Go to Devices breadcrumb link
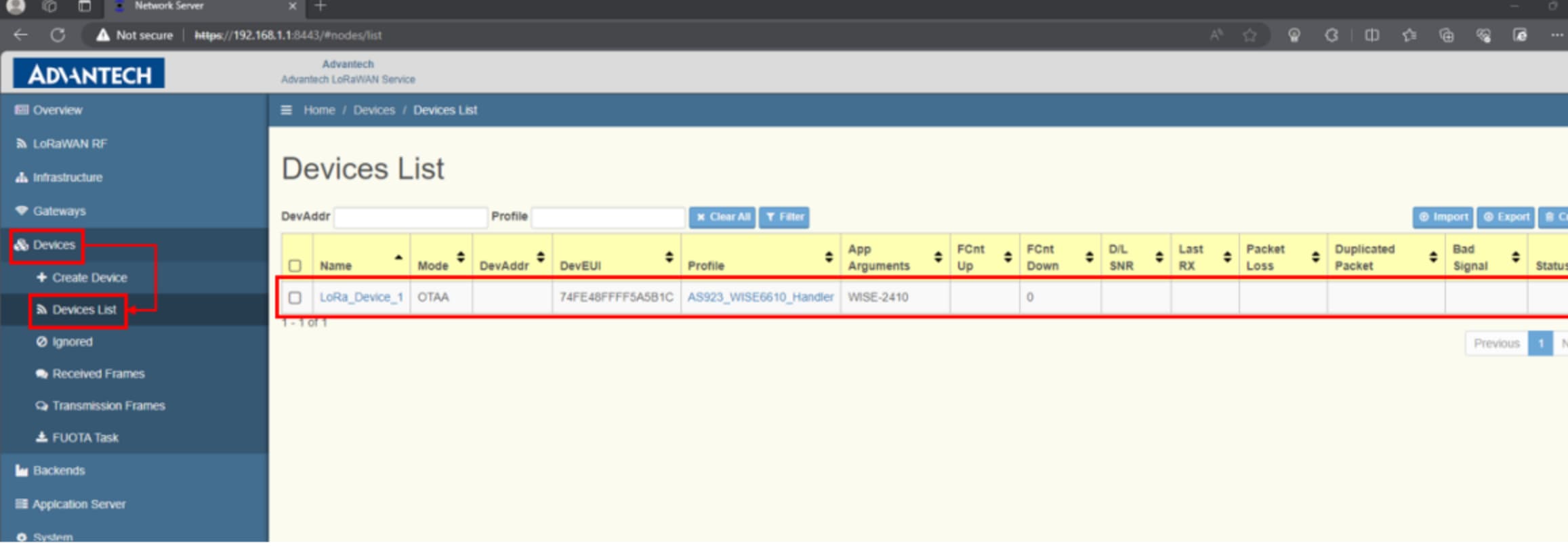The width and height of the screenshot is (1568, 546). point(374,110)
